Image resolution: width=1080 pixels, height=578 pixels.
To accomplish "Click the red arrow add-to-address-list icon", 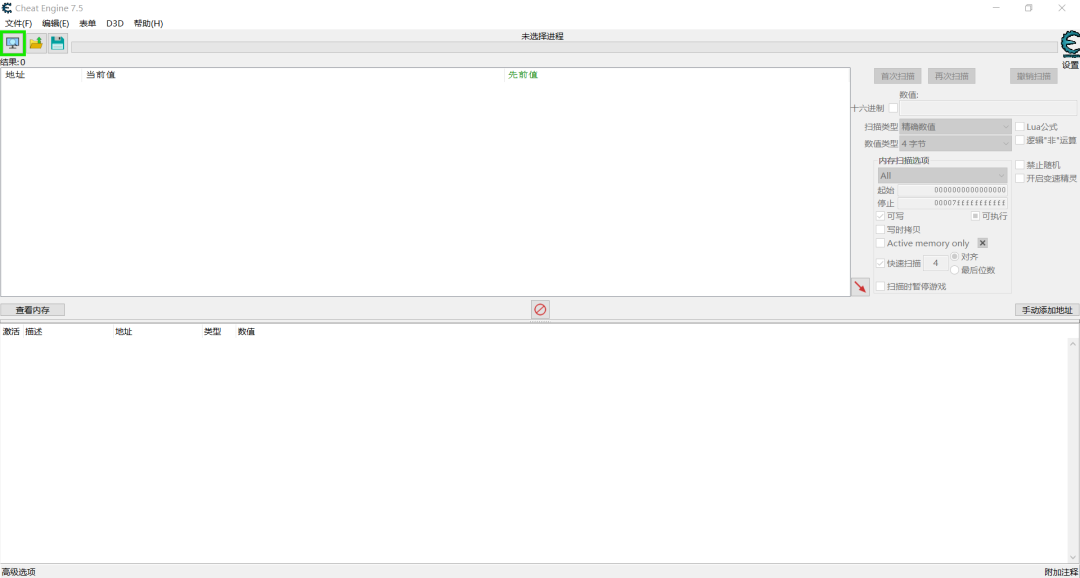I will point(860,287).
